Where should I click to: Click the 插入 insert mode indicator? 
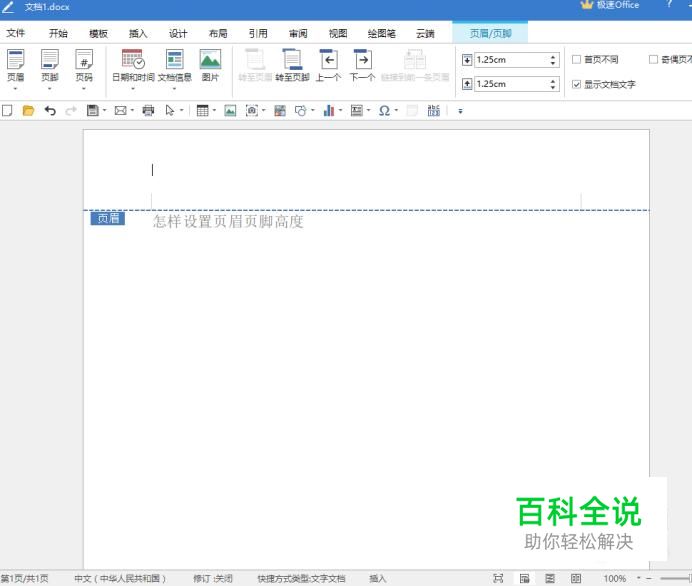[377, 578]
